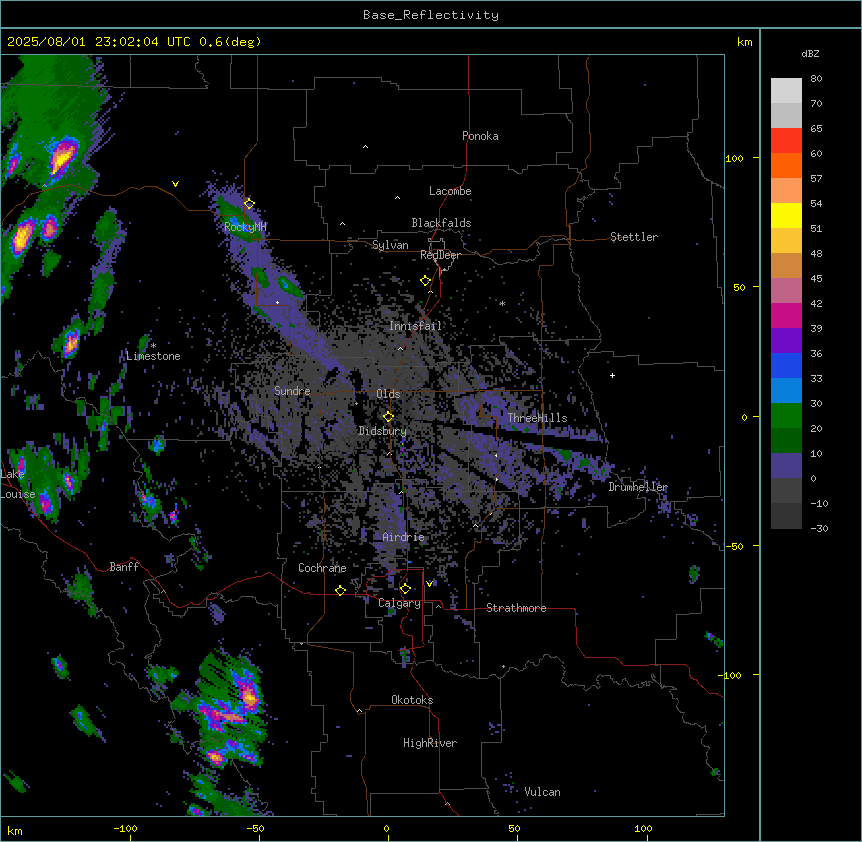Pick the magenta swatch in dBZ legend

786,315
